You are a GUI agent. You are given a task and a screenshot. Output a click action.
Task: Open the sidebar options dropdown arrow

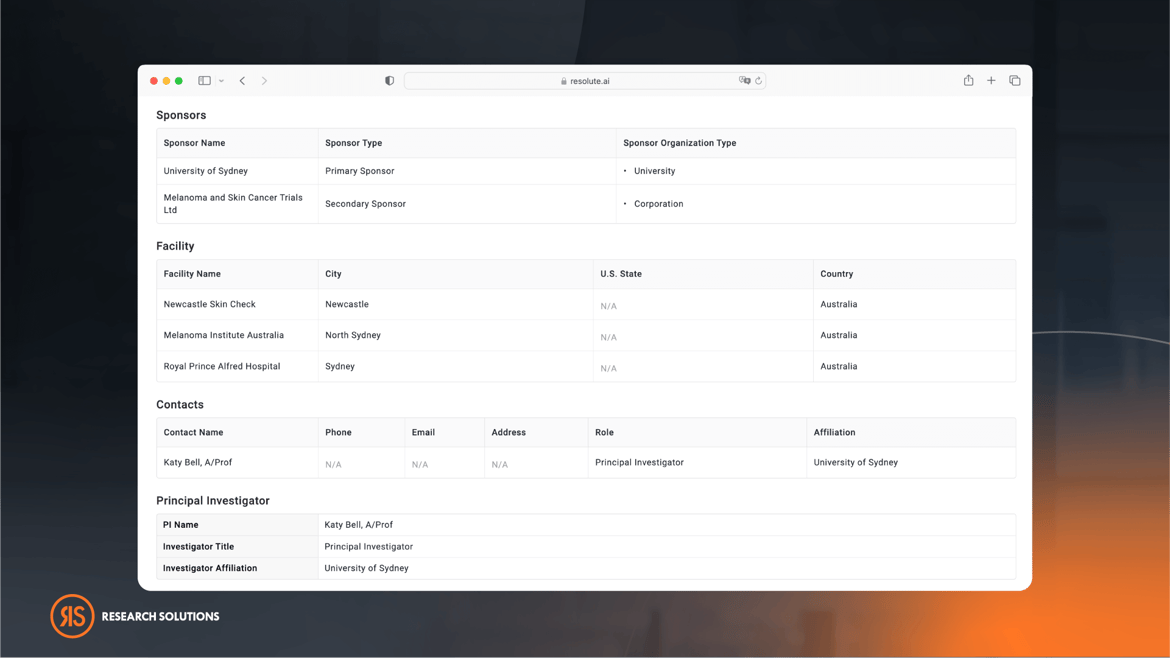tap(221, 81)
